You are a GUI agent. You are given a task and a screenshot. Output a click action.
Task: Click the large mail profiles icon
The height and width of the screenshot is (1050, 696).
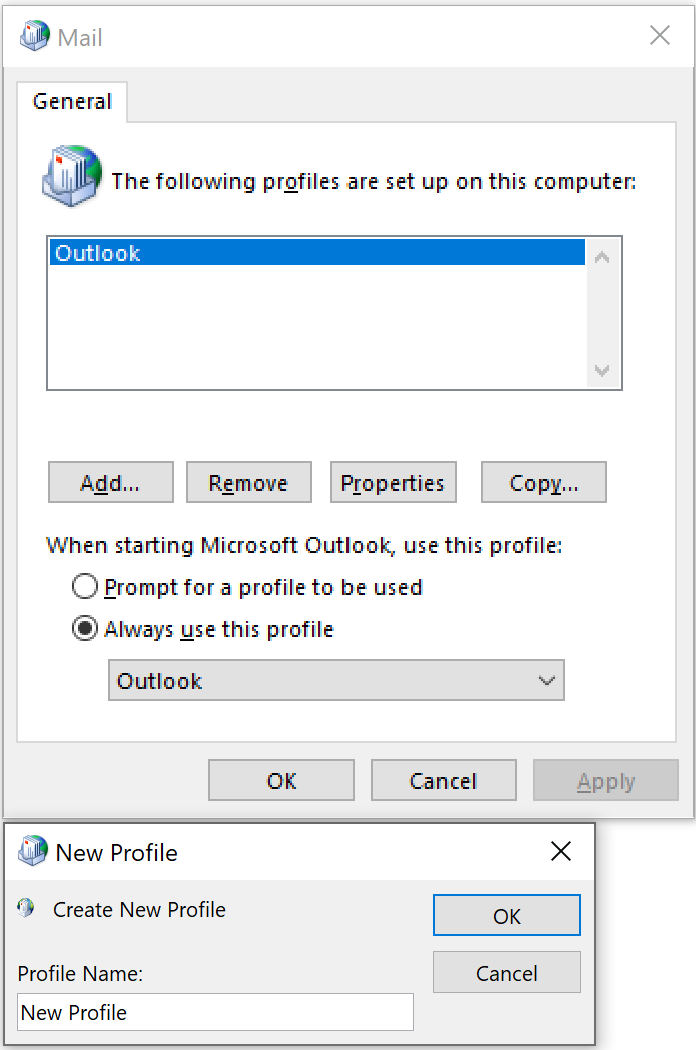[x=72, y=175]
